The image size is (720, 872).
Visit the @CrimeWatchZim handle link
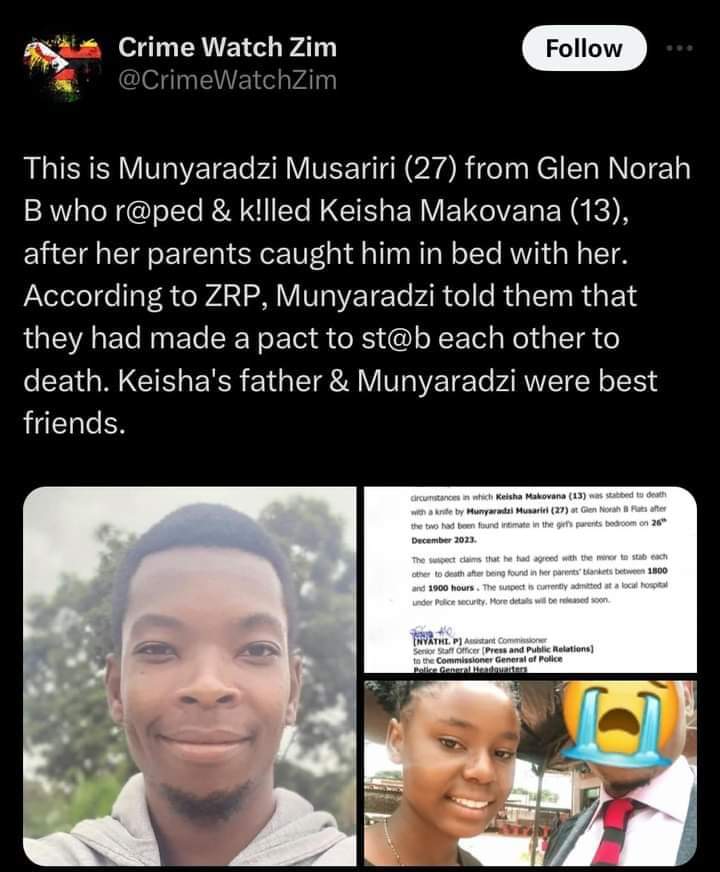(227, 80)
